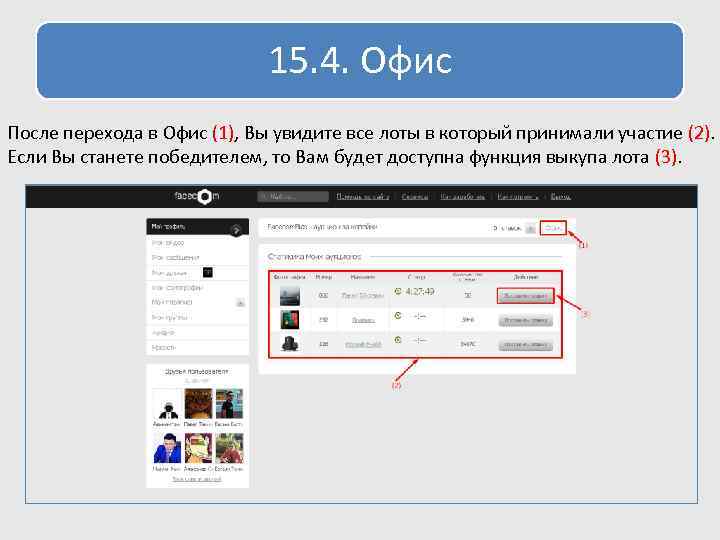
Task: Click the action button in the red-green lot row
Action: [526, 320]
